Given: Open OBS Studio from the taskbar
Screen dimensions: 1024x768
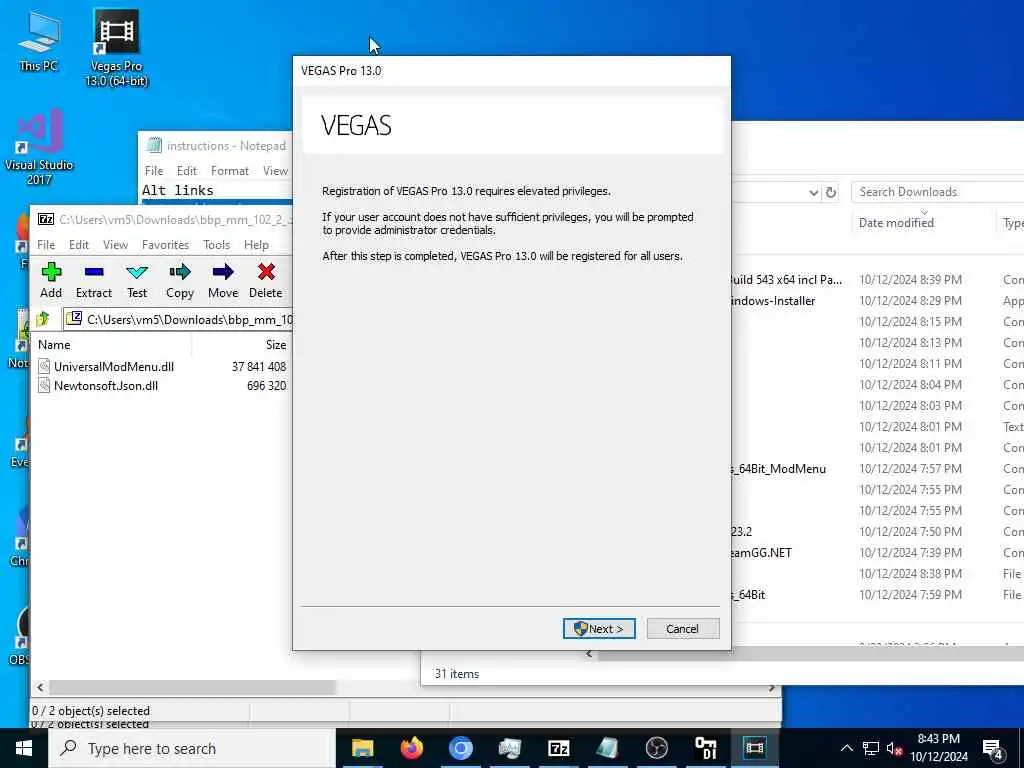Looking at the screenshot, I should pyautogui.click(x=656, y=748).
